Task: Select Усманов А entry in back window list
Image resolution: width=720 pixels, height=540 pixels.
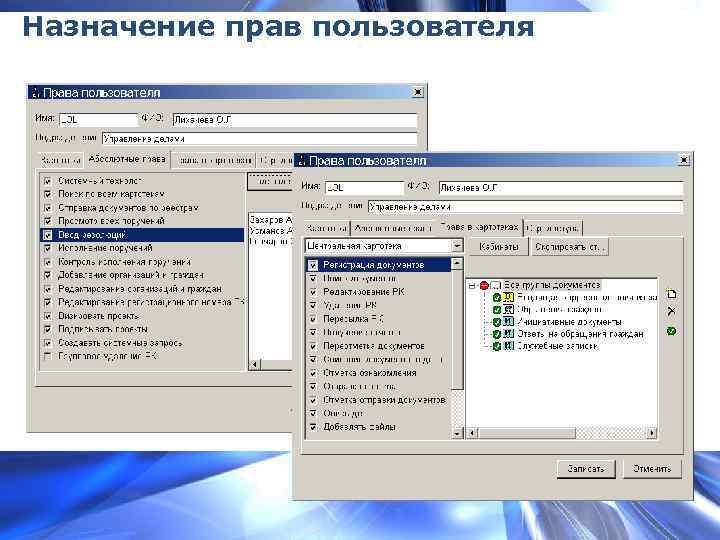Action: [x=270, y=231]
